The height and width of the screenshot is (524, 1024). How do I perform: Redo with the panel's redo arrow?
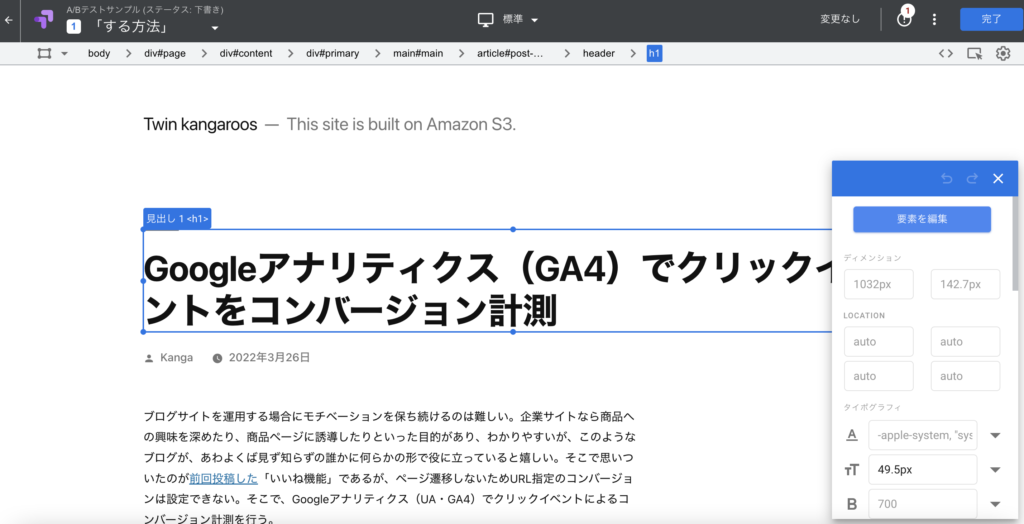pos(972,178)
